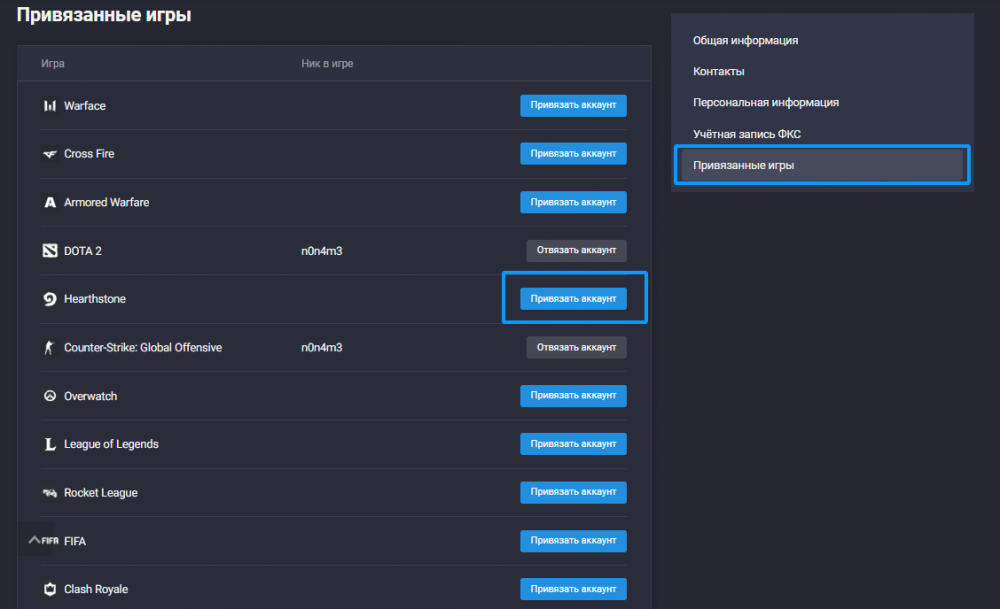This screenshot has height=609, width=1000.
Task: Unlink the DOTA 2 account
Action: [x=577, y=251]
